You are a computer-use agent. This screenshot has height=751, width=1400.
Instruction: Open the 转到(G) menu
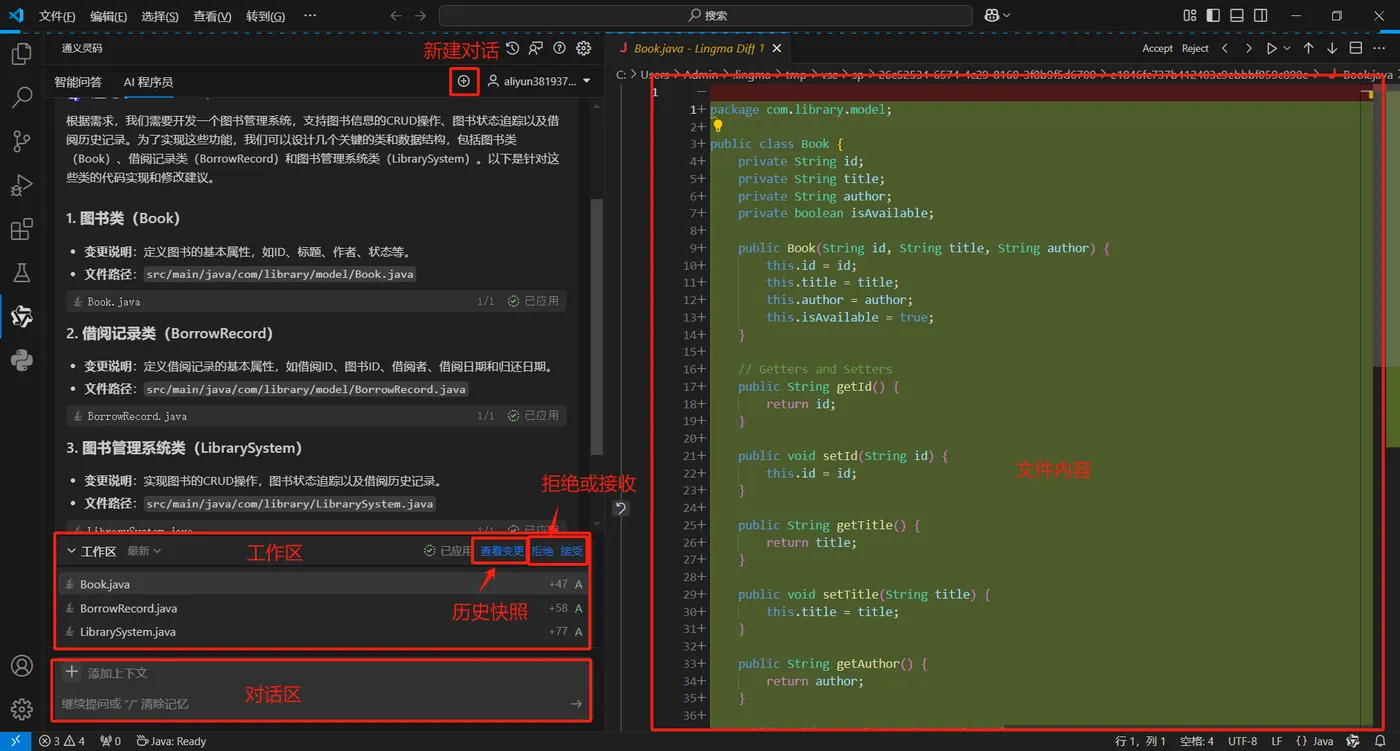pos(265,16)
